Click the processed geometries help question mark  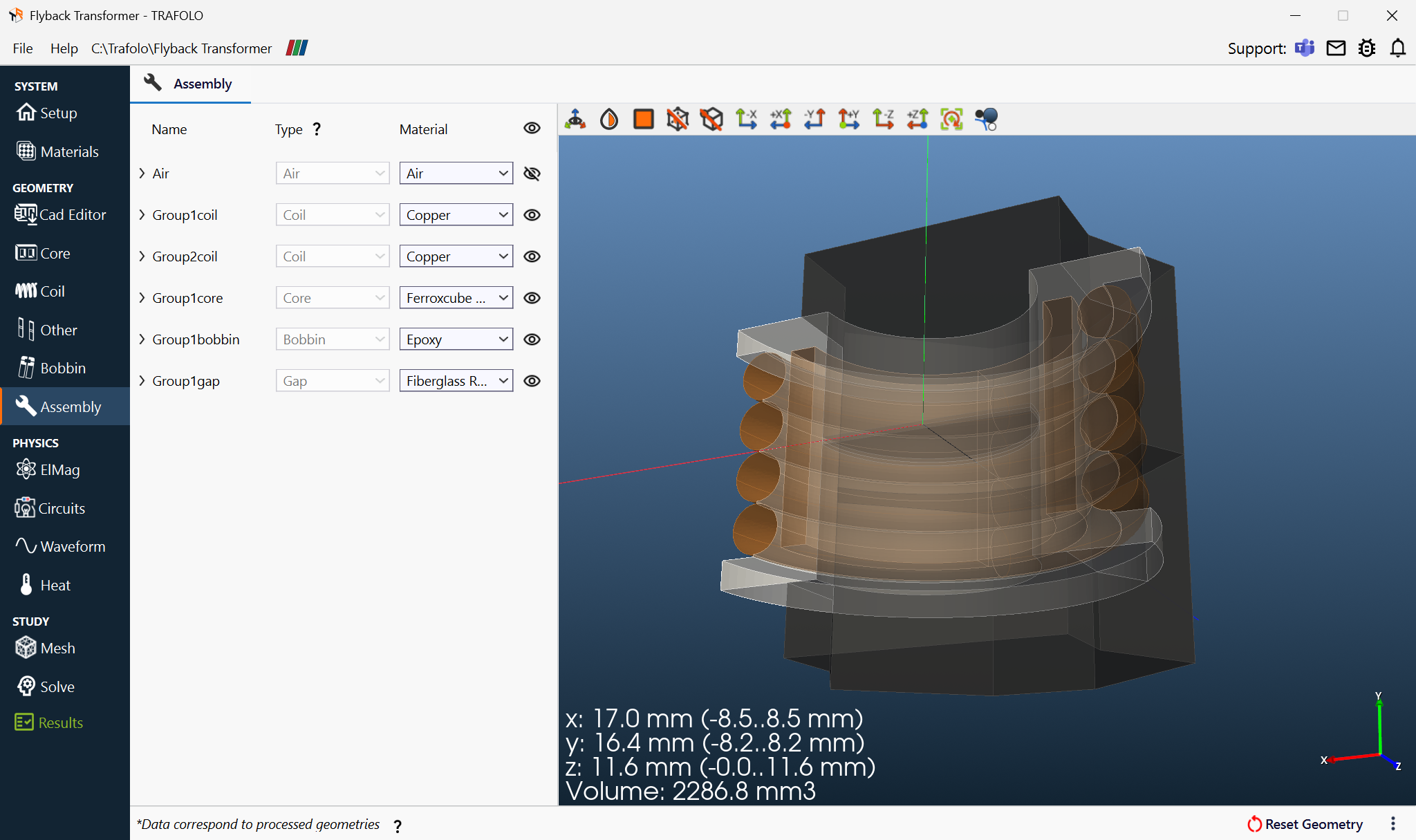[398, 825]
